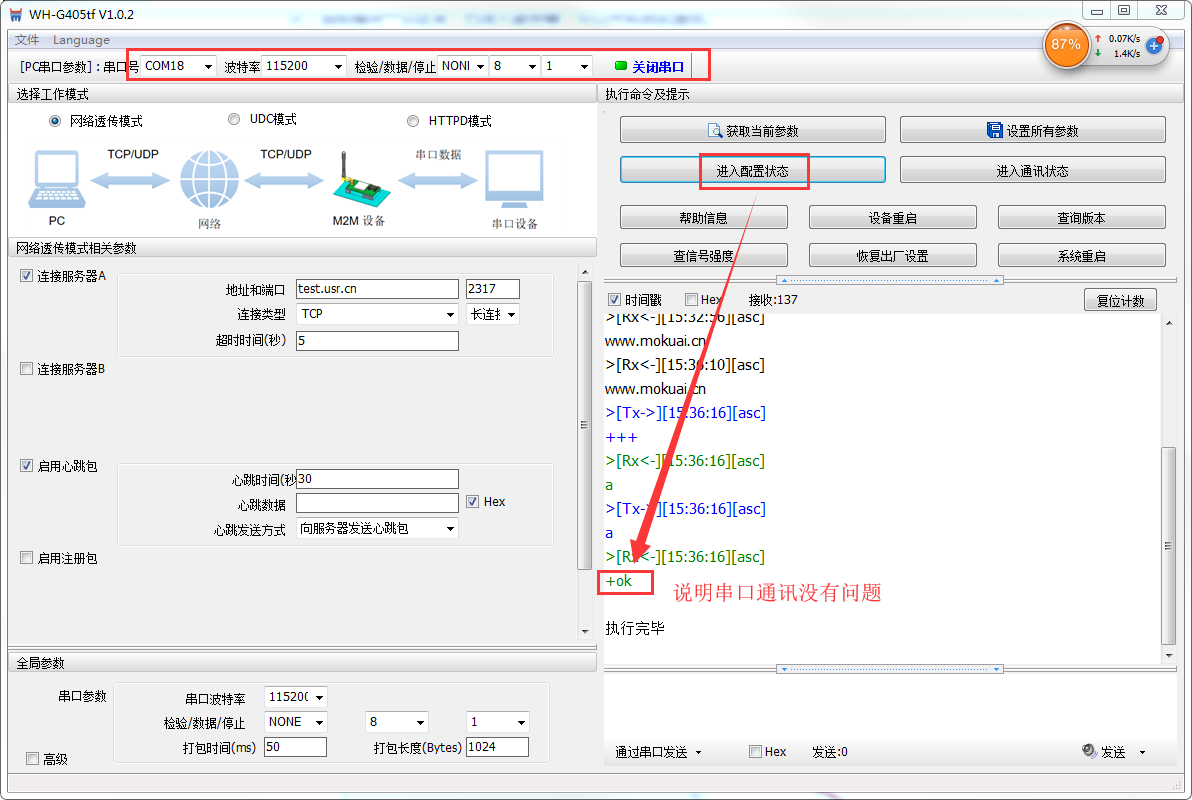
Task: Open the Language menu
Action: (81, 40)
